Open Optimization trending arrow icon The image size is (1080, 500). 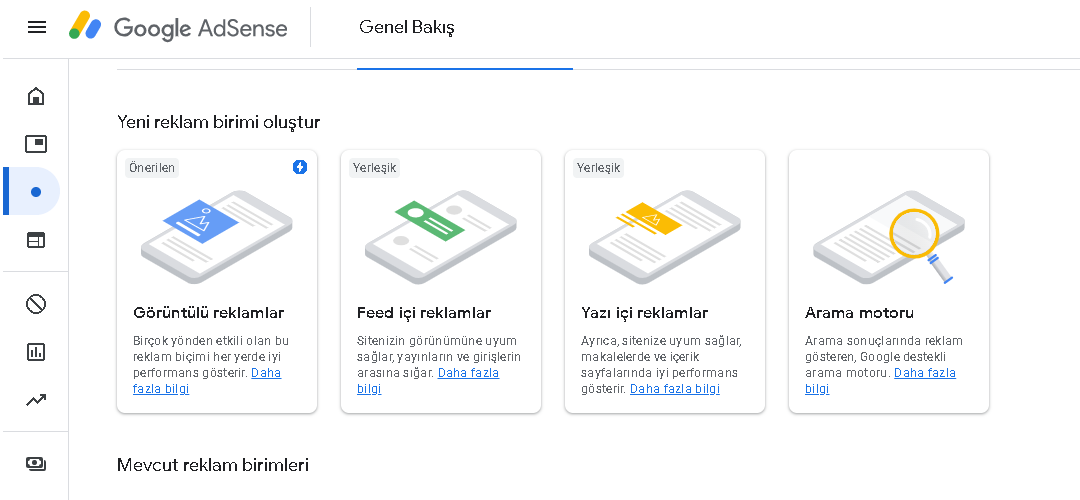36,399
